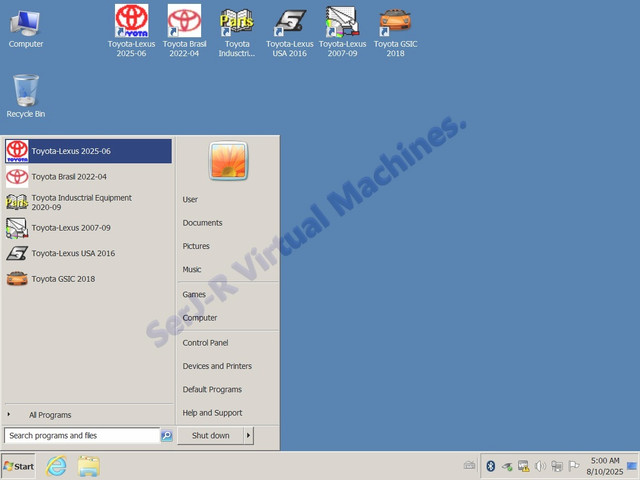Image resolution: width=640 pixels, height=480 pixels.
Task: Click the keyboard tray icon
Action: tap(469, 465)
